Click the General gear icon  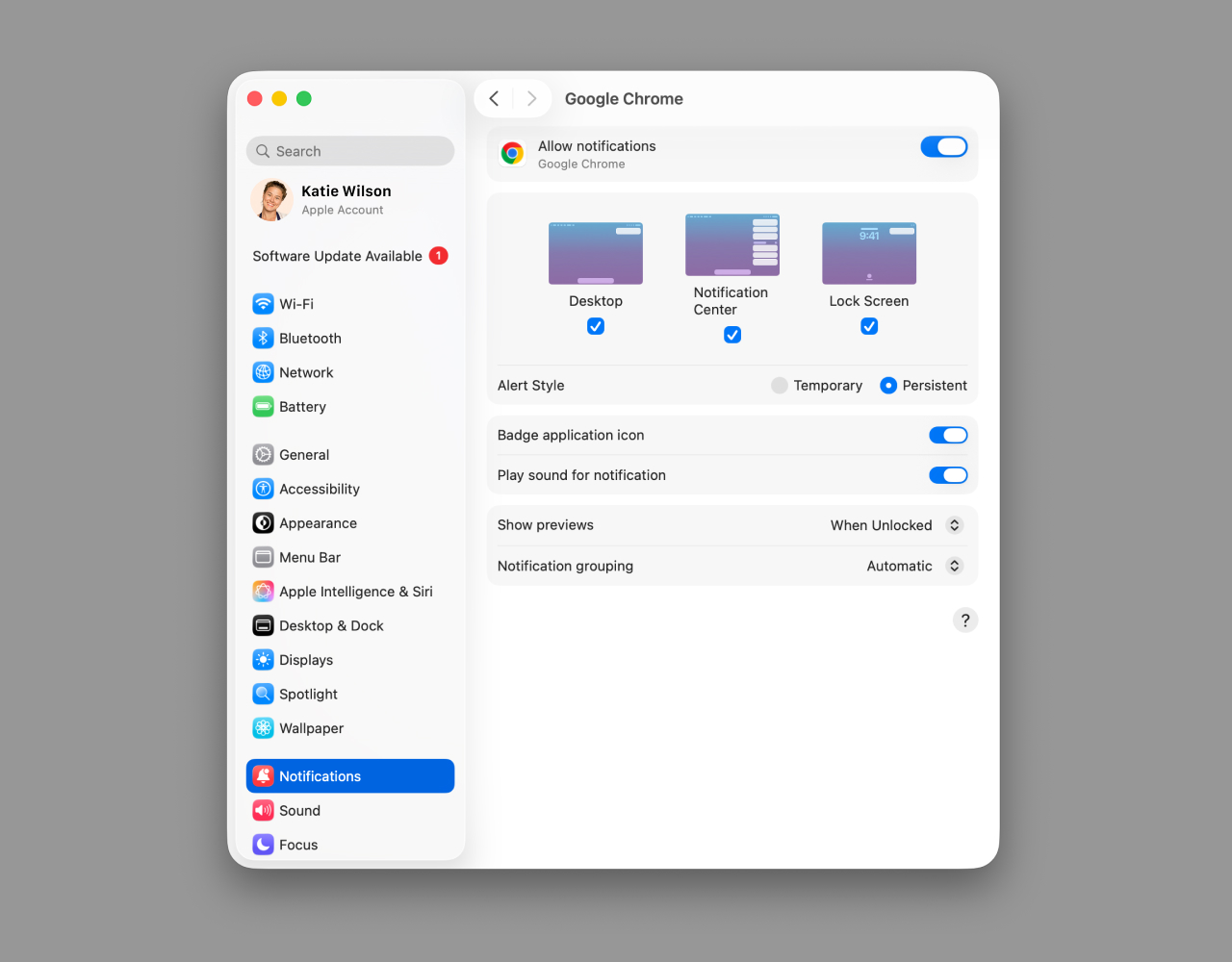point(263,455)
